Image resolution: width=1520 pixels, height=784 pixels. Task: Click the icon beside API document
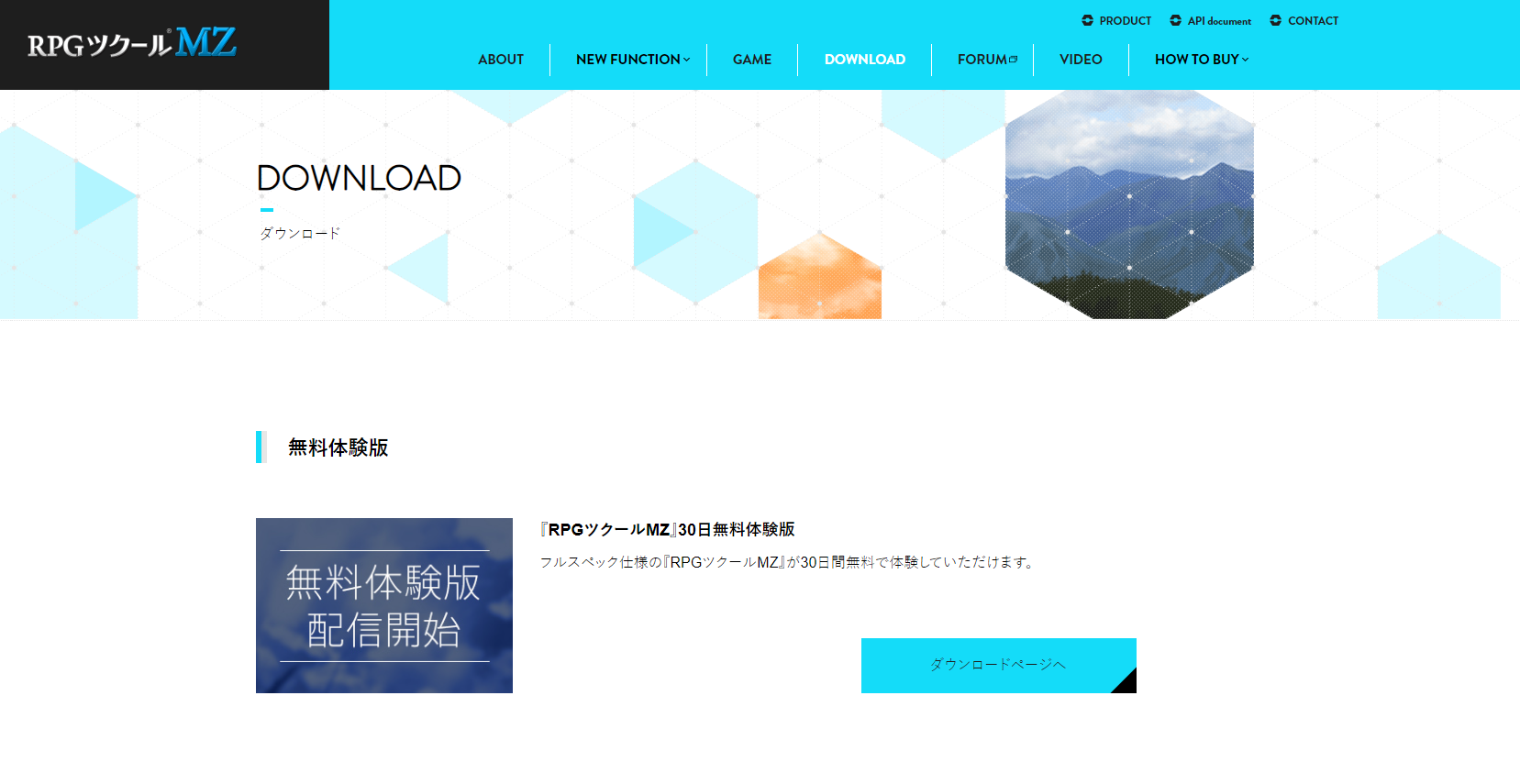point(1175,20)
